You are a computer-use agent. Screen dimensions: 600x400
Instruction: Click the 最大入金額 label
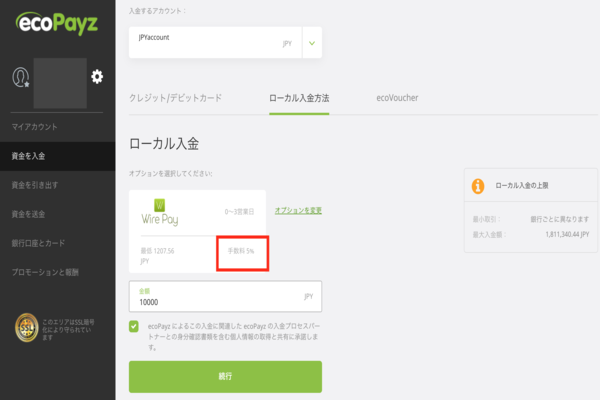[x=489, y=235]
